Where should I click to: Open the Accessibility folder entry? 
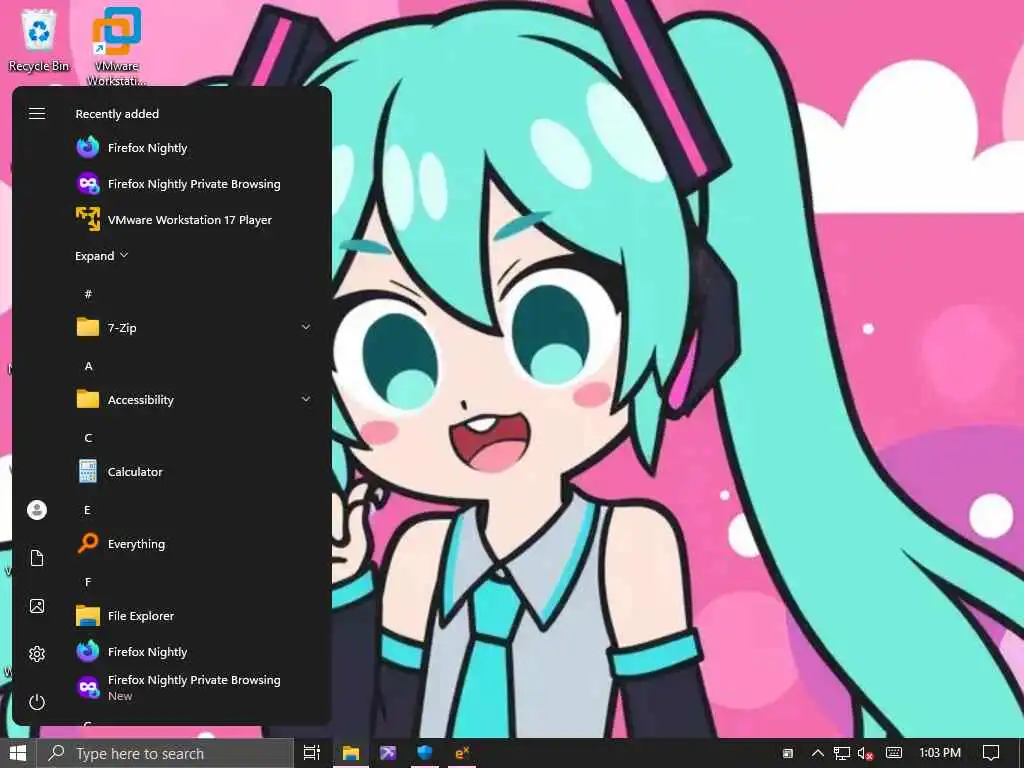193,399
